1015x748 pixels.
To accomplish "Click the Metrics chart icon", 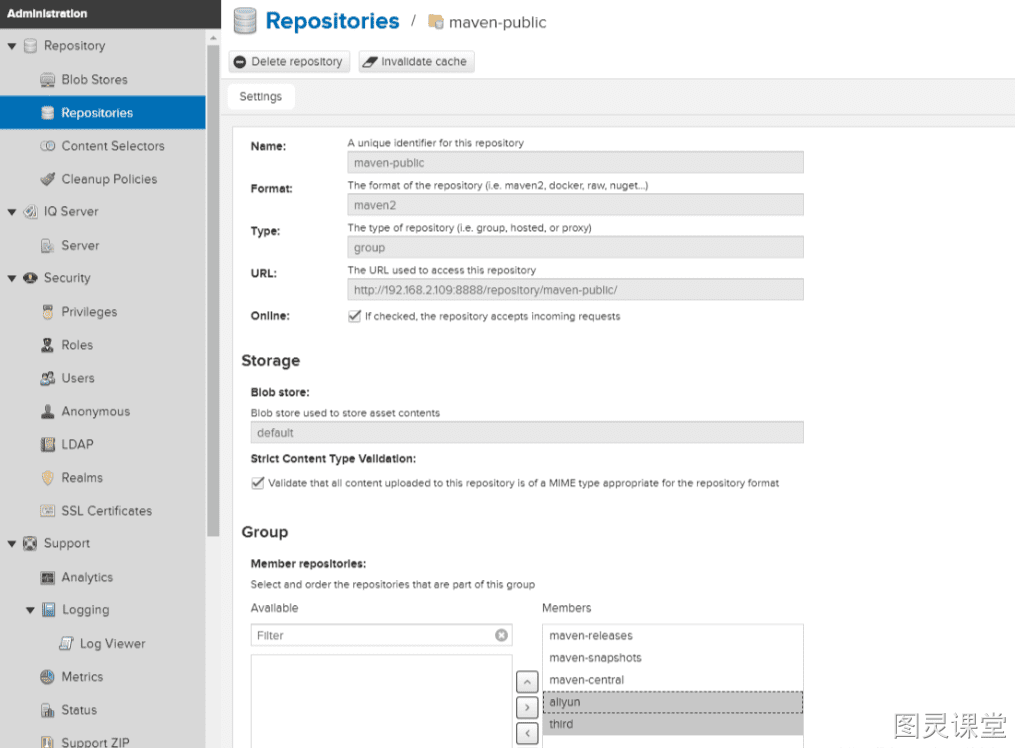I will (x=47, y=677).
